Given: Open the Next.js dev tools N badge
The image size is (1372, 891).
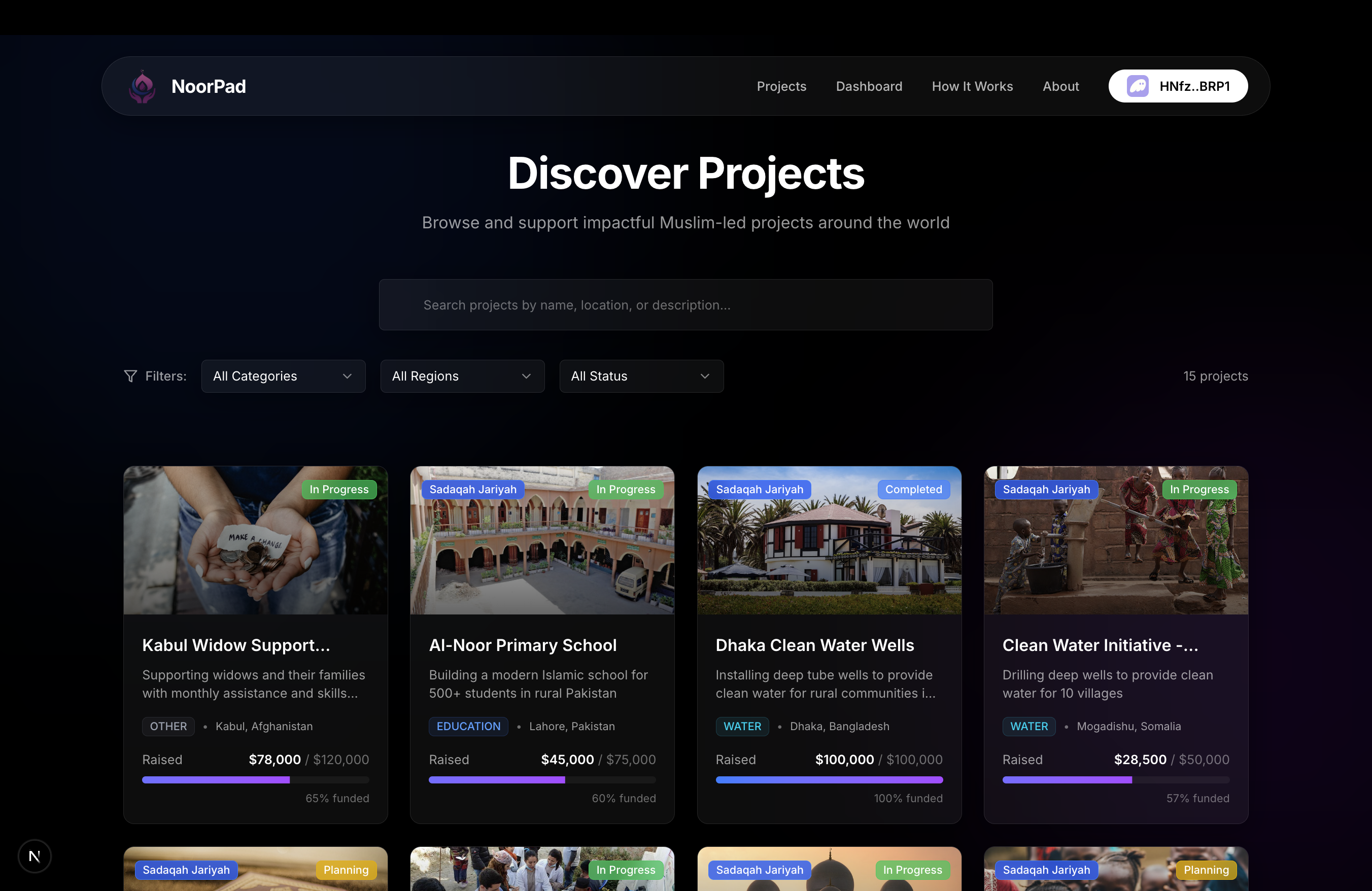Looking at the screenshot, I should 35,856.
